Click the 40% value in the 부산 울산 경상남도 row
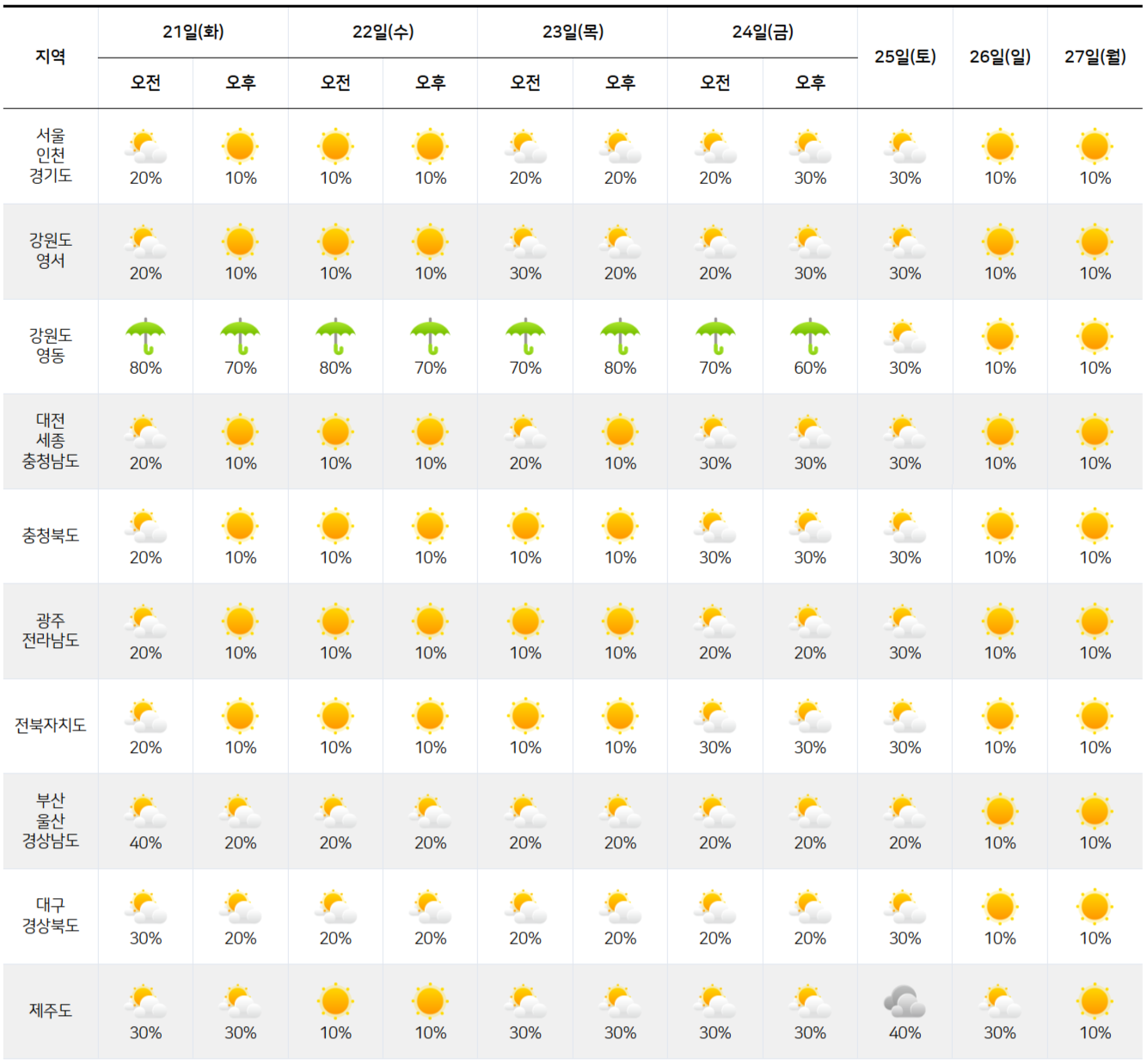Viewport: 1147px width, 1064px height. point(145,843)
